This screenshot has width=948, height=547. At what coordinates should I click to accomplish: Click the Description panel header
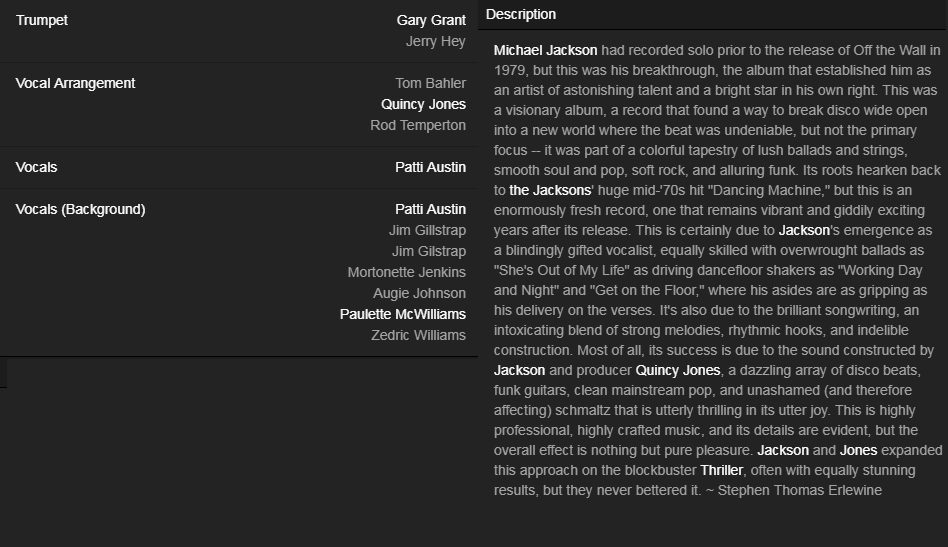521,14
